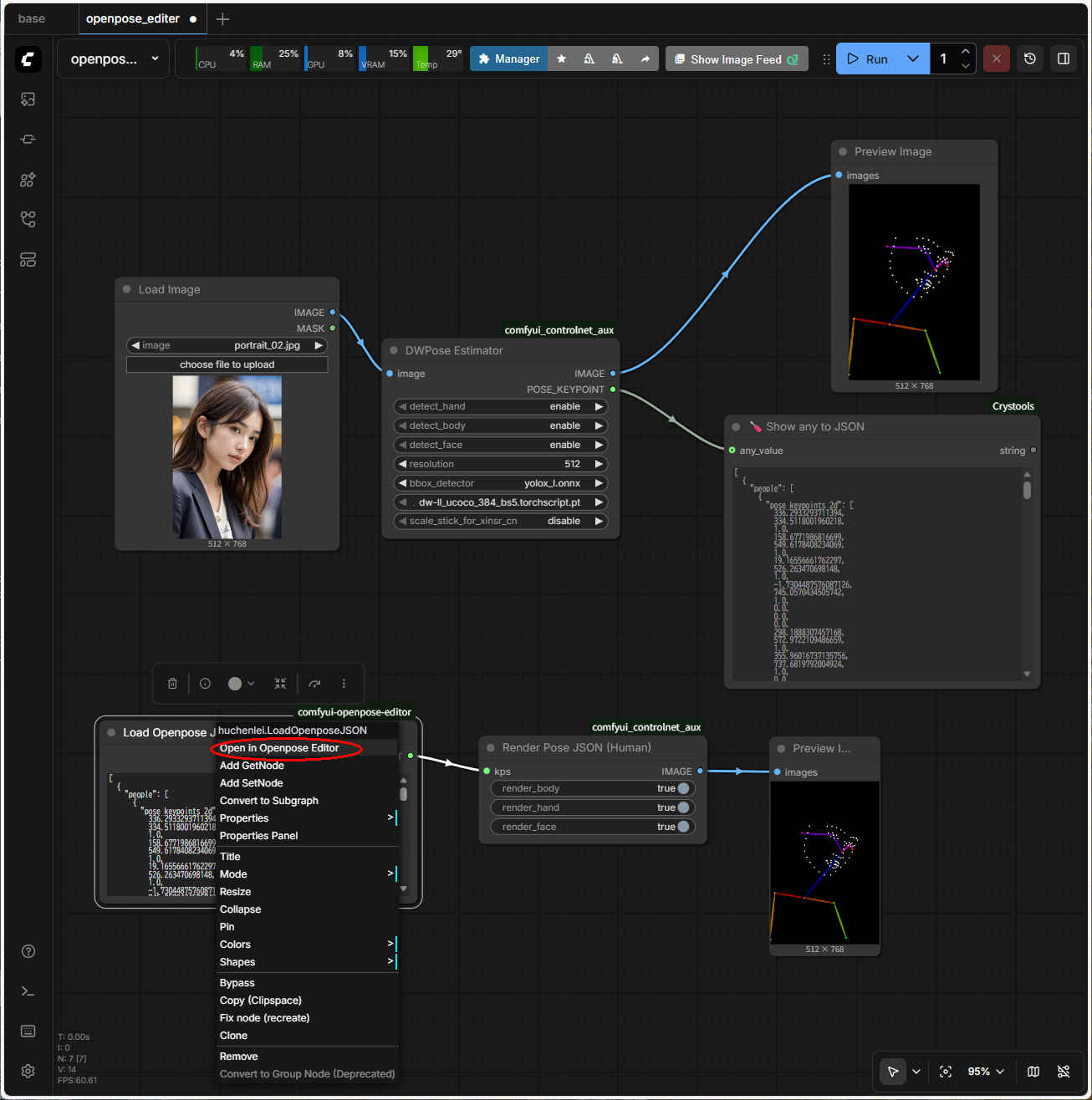Click the portrait thumbnail in Load Image

(227, 457)
